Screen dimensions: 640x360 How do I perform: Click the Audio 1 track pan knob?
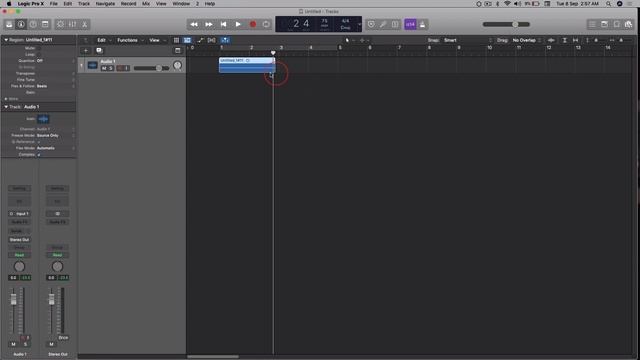tap(177, 65)
